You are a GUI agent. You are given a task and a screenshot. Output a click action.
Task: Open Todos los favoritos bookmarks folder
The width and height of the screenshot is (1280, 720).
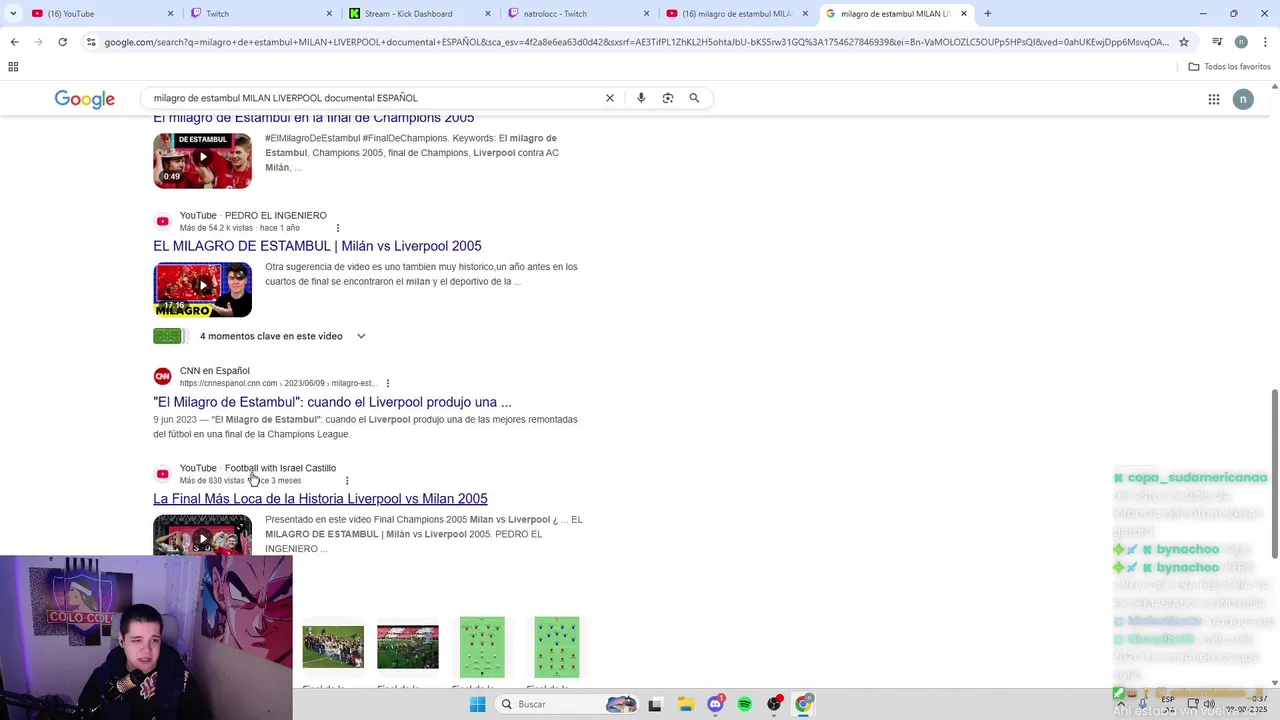(x=1229, y=67)
